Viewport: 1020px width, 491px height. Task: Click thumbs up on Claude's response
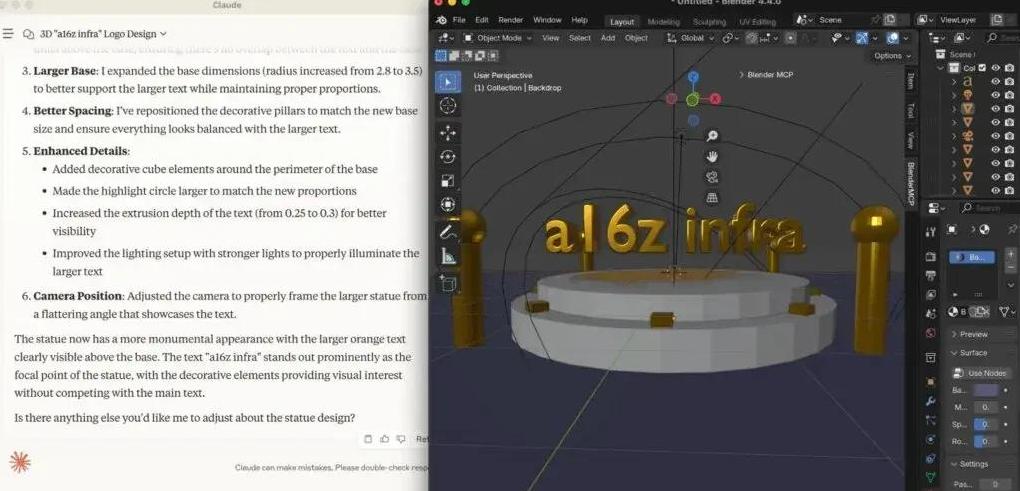click(384, 439)
